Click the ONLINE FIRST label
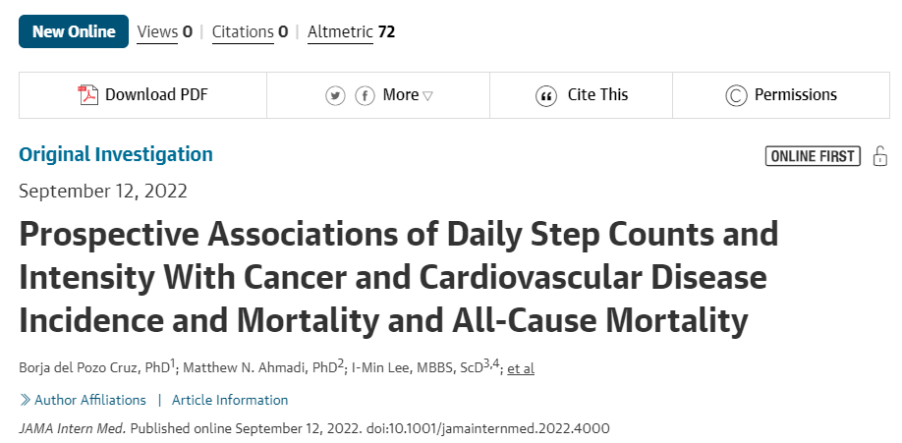 (813, 156)
